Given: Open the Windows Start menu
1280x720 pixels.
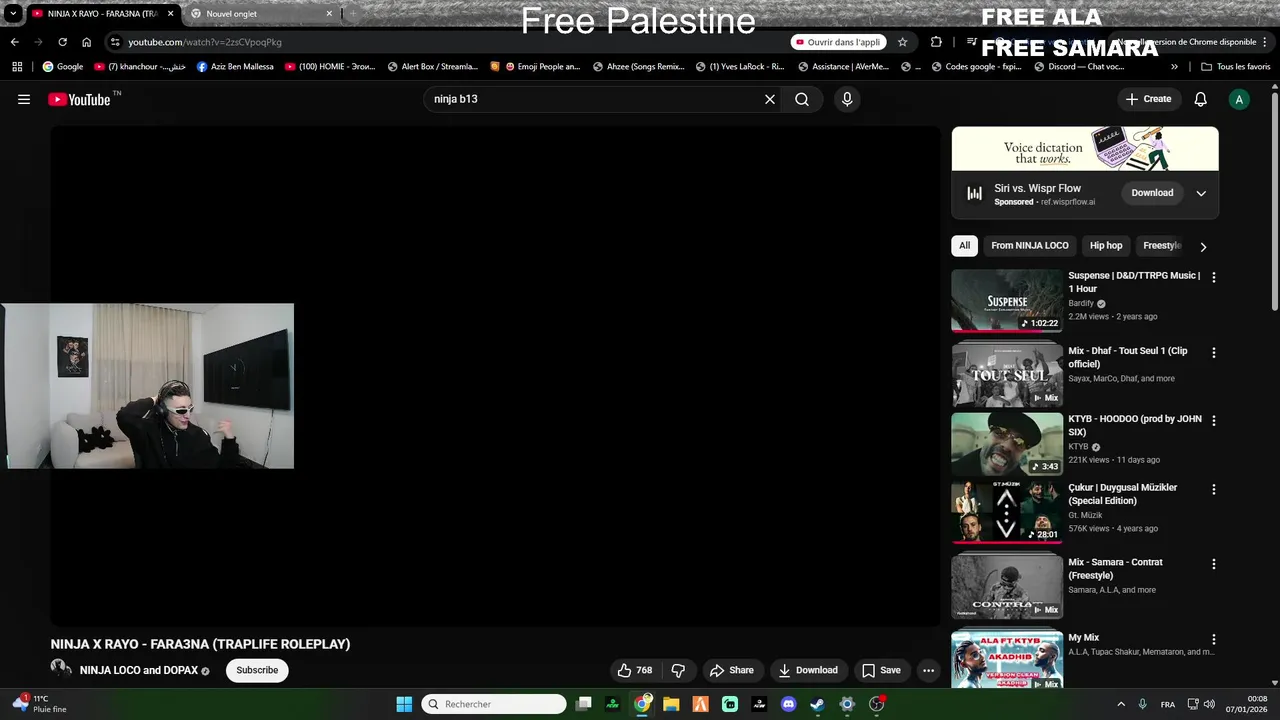Looking at the screenshot, I should click(404, 704).
